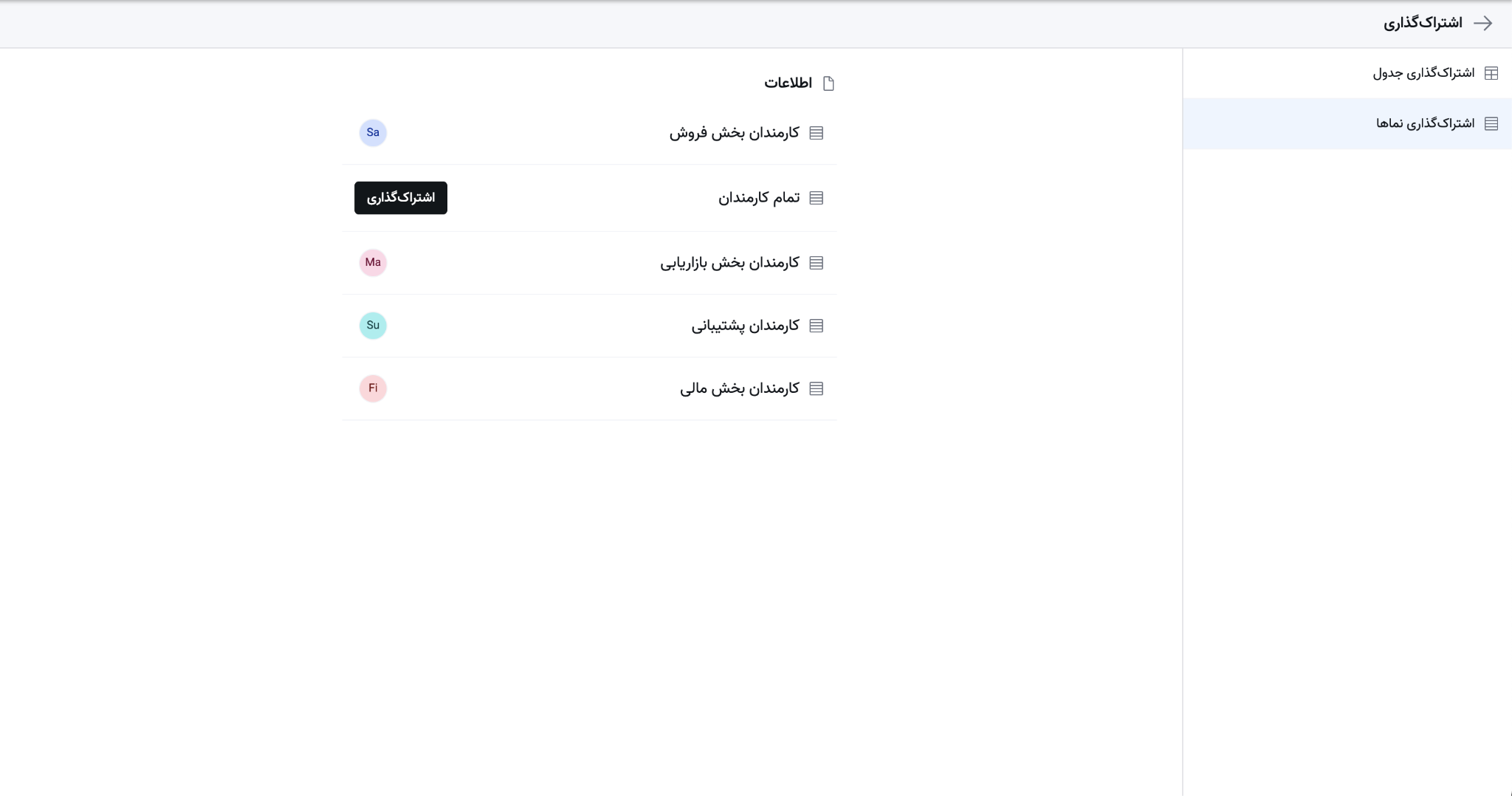
Task: Select the کارمندان بخش بازاریابی view entry
Action: coord(731,262)
